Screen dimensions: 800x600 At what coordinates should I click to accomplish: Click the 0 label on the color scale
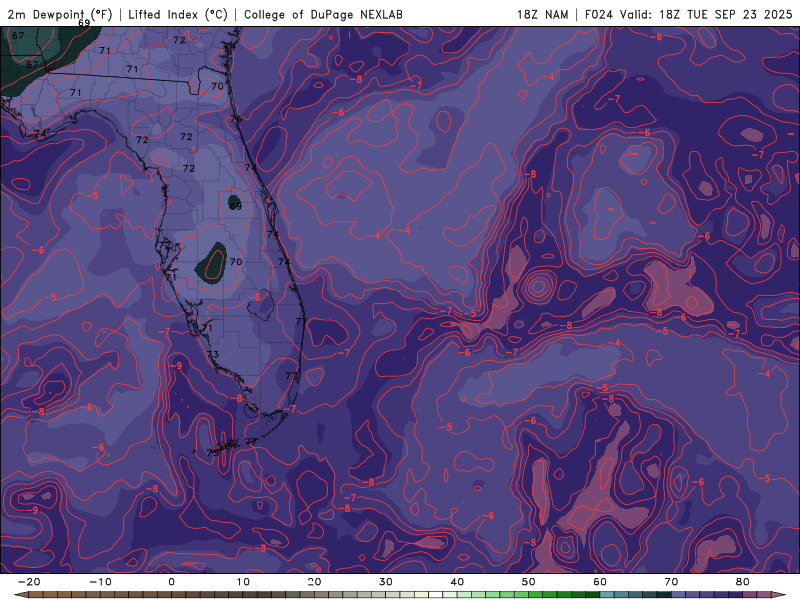coord(171,582)
